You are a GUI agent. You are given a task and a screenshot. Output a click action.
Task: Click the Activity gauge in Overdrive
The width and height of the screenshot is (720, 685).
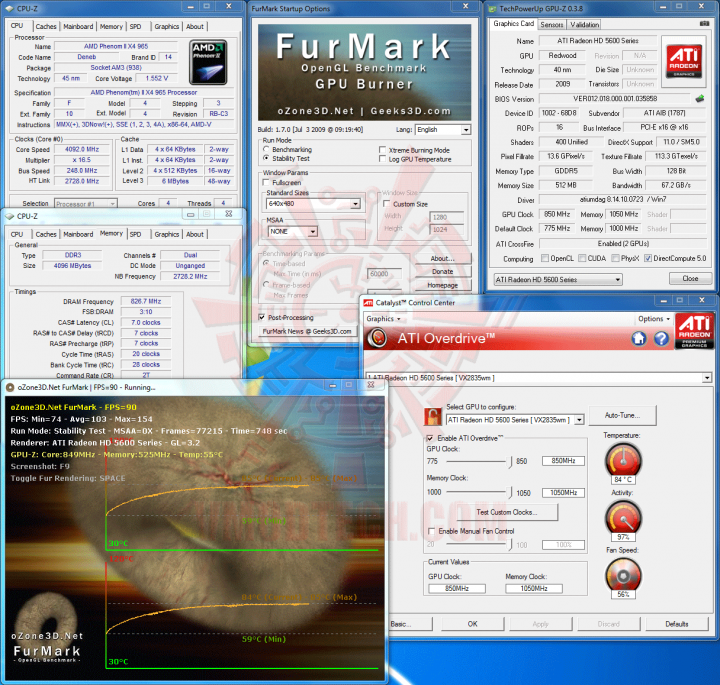(623, 518)
